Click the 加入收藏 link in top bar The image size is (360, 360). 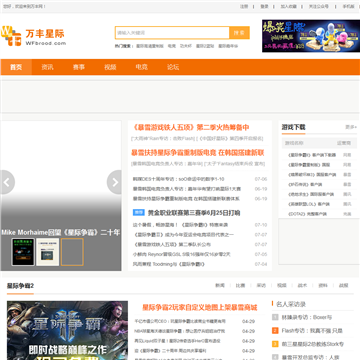tap(288, 6)
